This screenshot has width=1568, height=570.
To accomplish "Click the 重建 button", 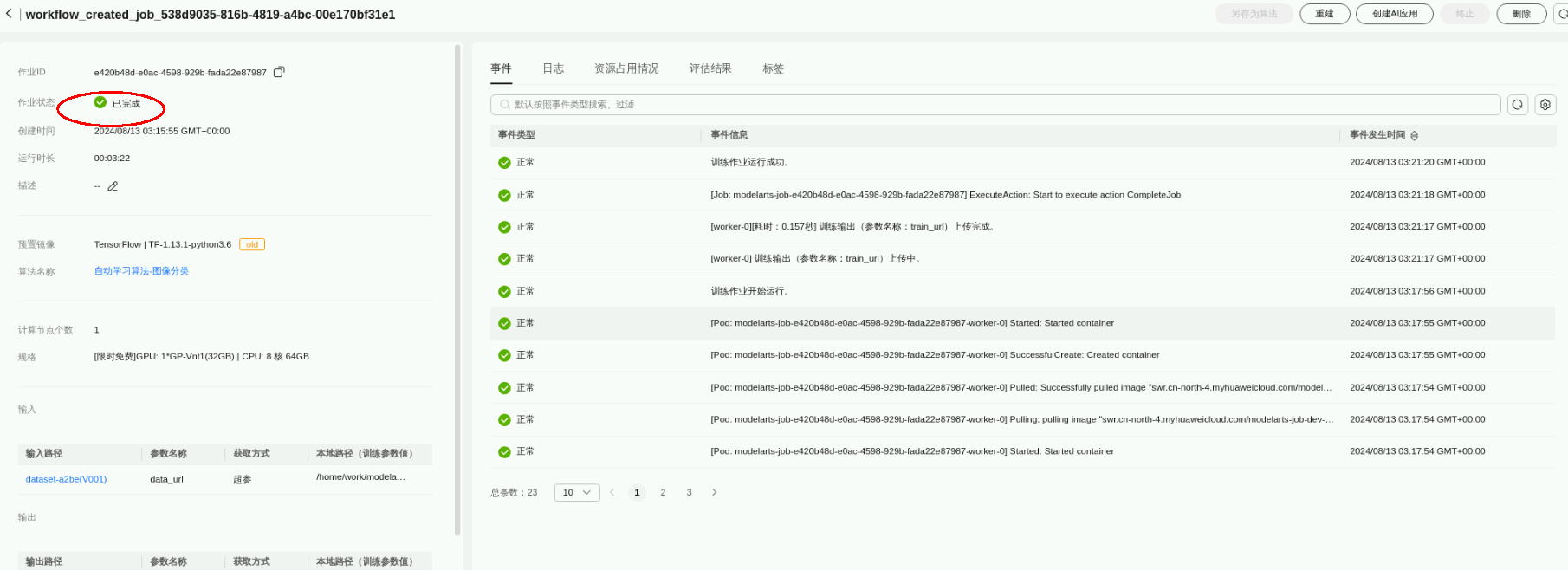I will [x=1325, y=14].
